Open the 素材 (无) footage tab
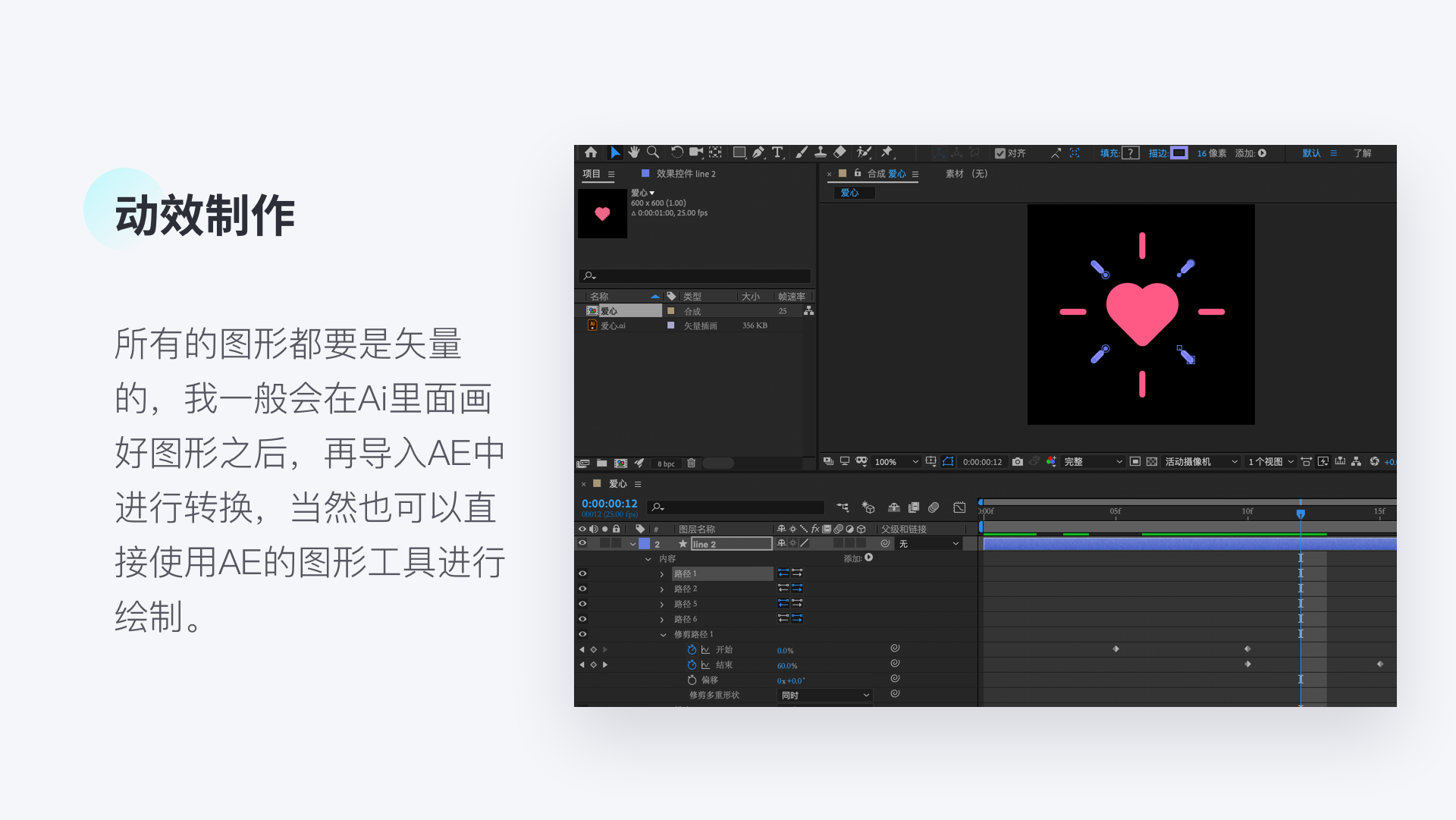1456x820 pixels. point(966,174)
